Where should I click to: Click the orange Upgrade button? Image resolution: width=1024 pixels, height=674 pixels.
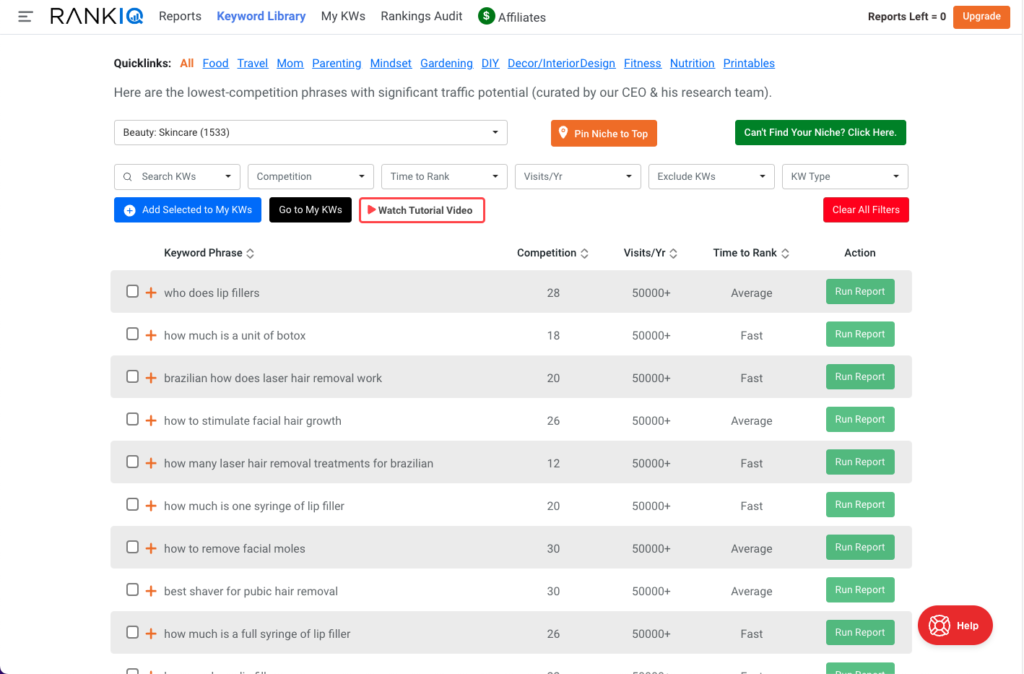981,16
